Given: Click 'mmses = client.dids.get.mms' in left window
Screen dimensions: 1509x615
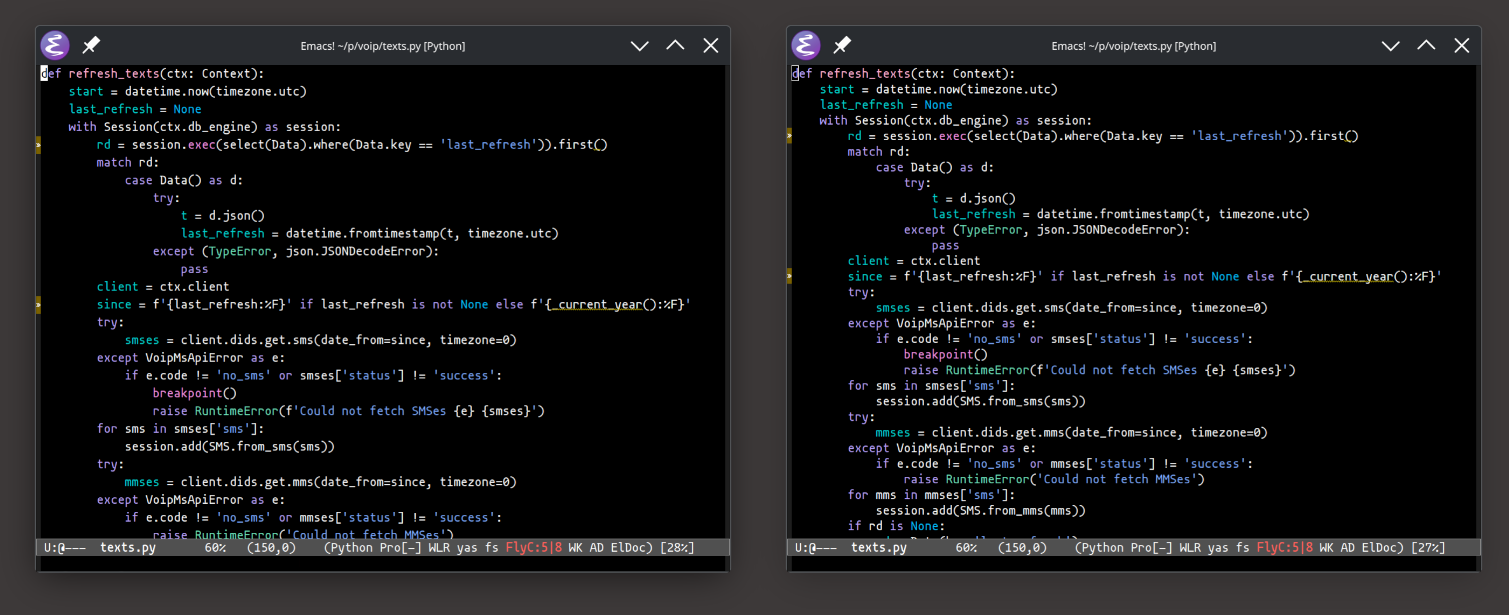Looking at the screenshot, I should (320, 482).
